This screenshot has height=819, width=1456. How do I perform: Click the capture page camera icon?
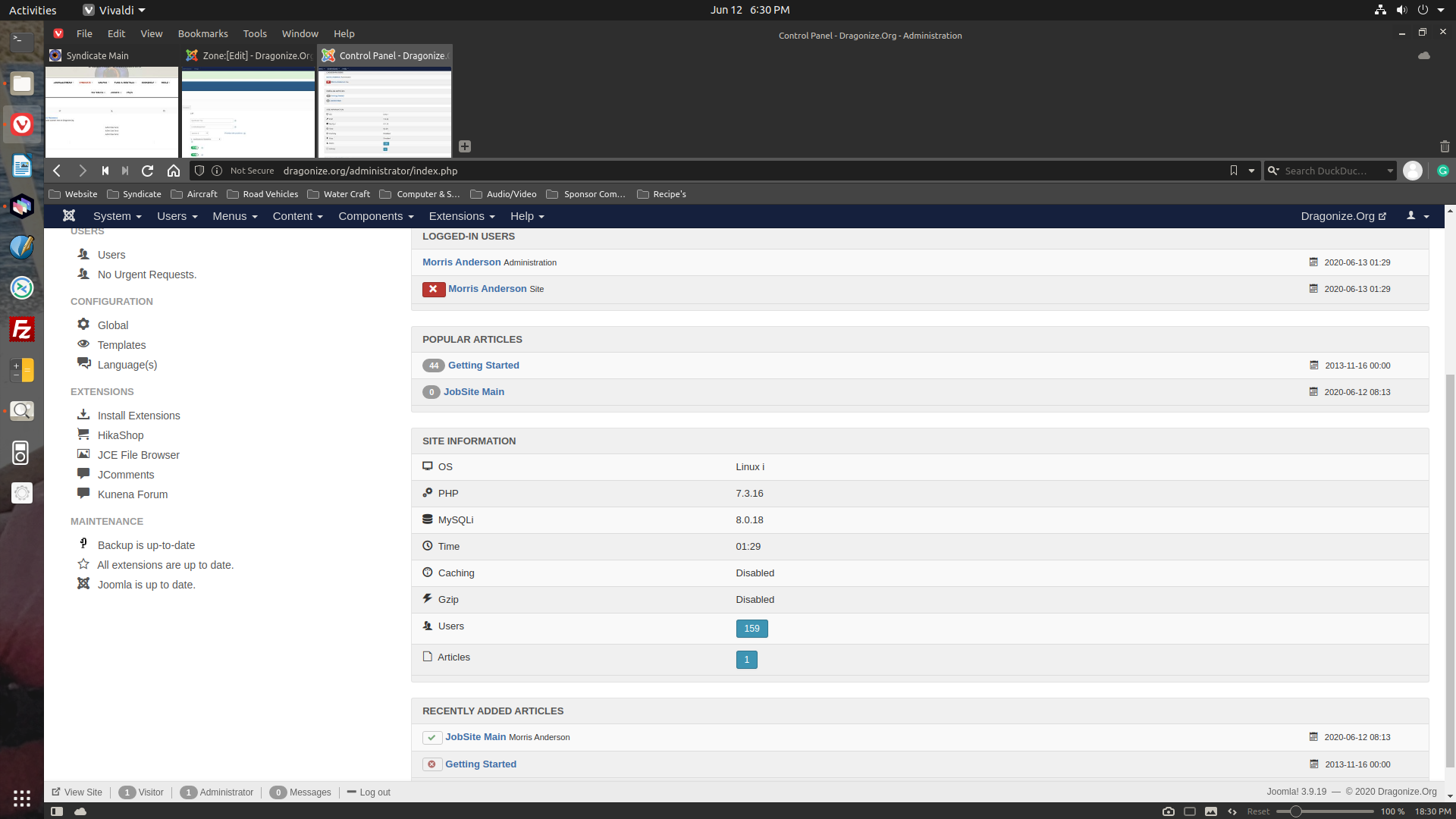(x=1168, y=811)
